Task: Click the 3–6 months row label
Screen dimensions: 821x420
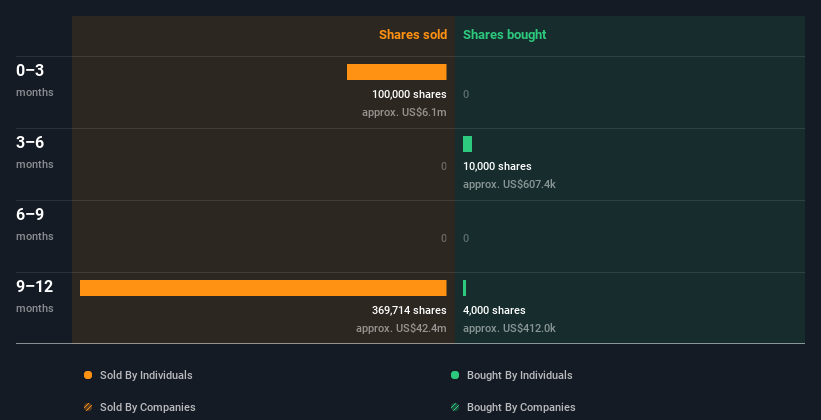Action: pyautogui.click(x=35, y=152)
